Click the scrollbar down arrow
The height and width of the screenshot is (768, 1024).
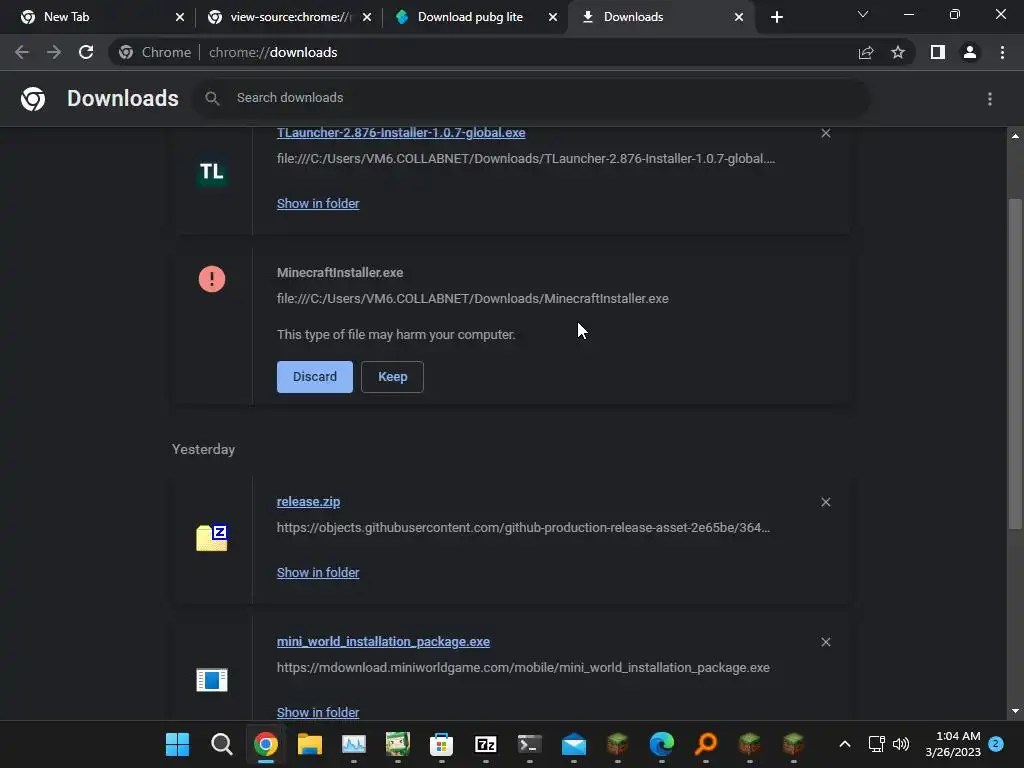[1015, 711]
